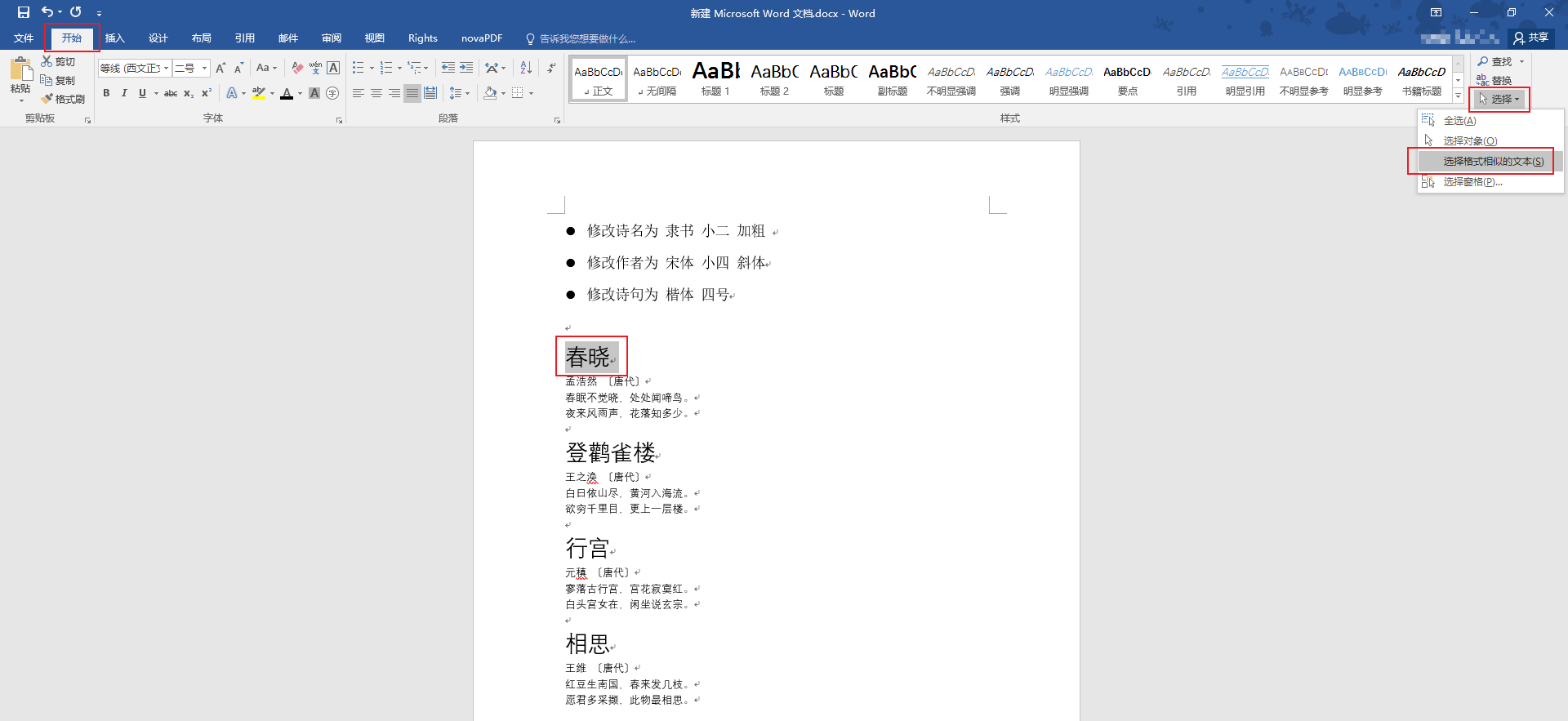Switch to the 插入 insert tab
Viewport: 1568px width, 721px height.
tap(115, 38)
